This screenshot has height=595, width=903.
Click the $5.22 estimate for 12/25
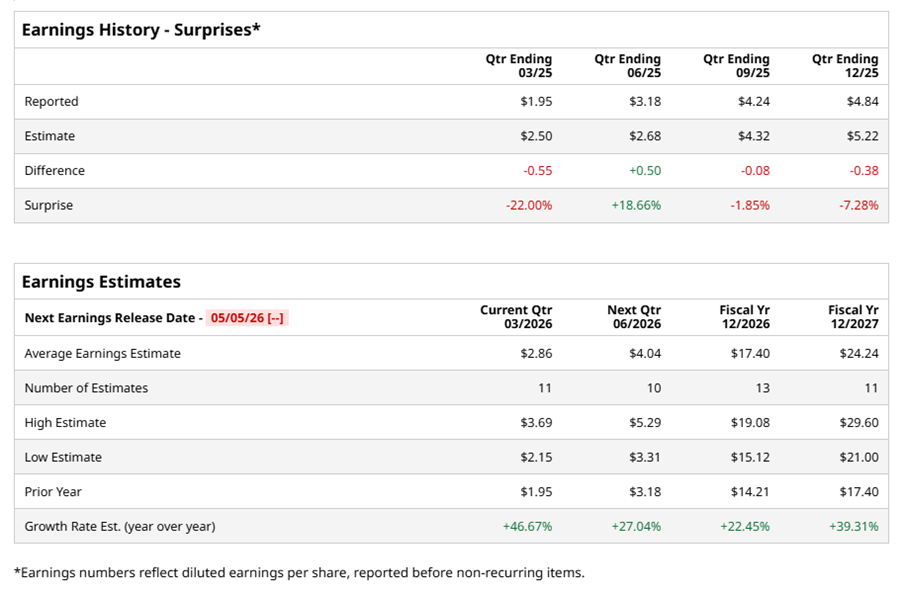862,136
